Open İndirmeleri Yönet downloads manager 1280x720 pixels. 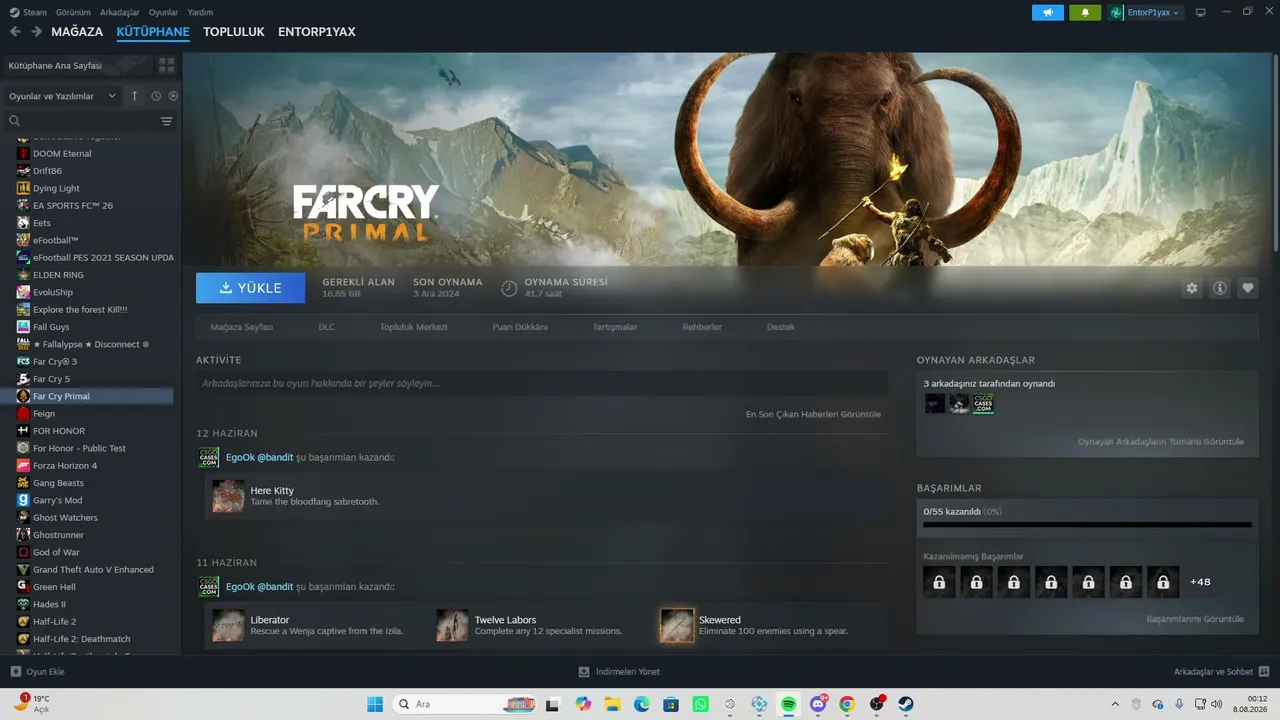coord(620,672)
